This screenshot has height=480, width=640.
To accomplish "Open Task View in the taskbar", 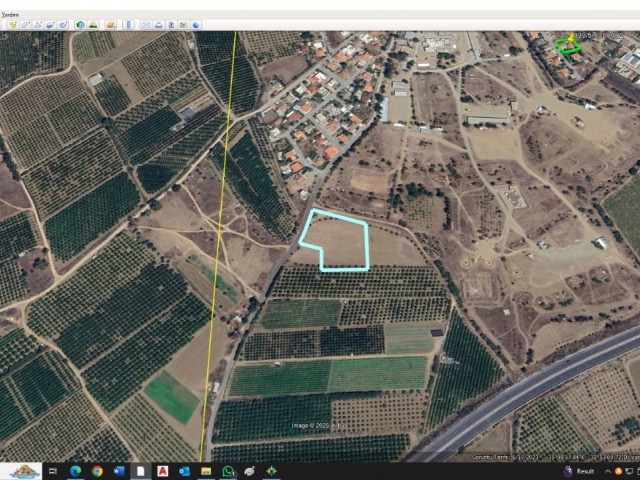I will pyautogui.click(x=53, y=471).
